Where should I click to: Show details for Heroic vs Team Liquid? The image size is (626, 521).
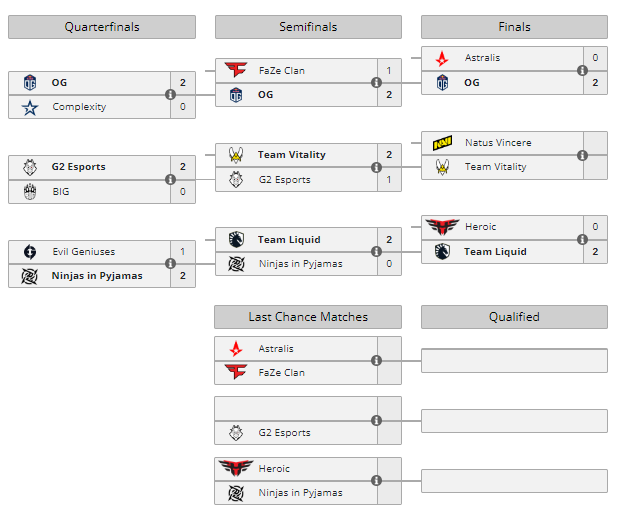(583, 240)
